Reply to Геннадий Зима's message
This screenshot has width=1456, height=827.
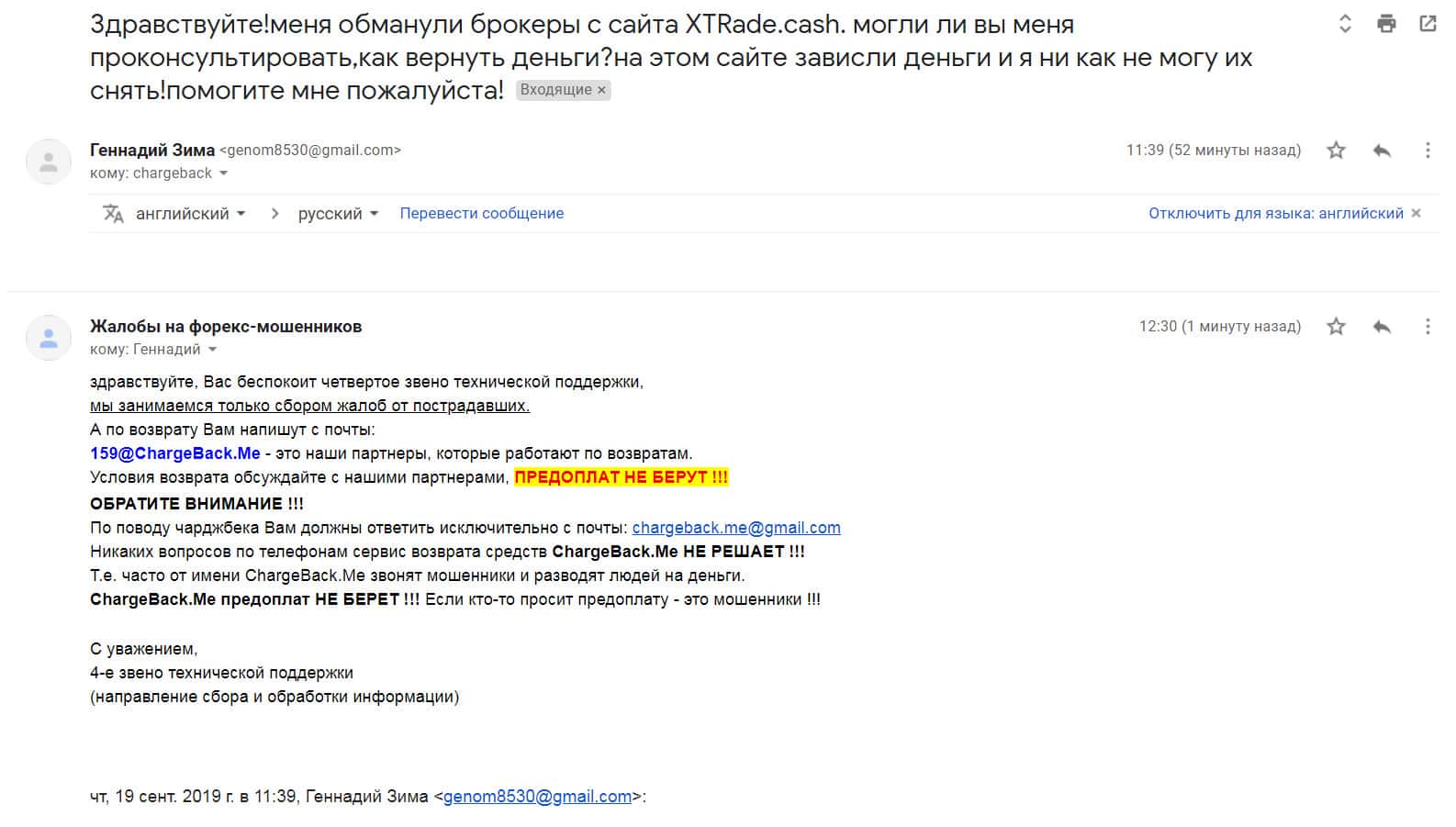coord(1382,151)
